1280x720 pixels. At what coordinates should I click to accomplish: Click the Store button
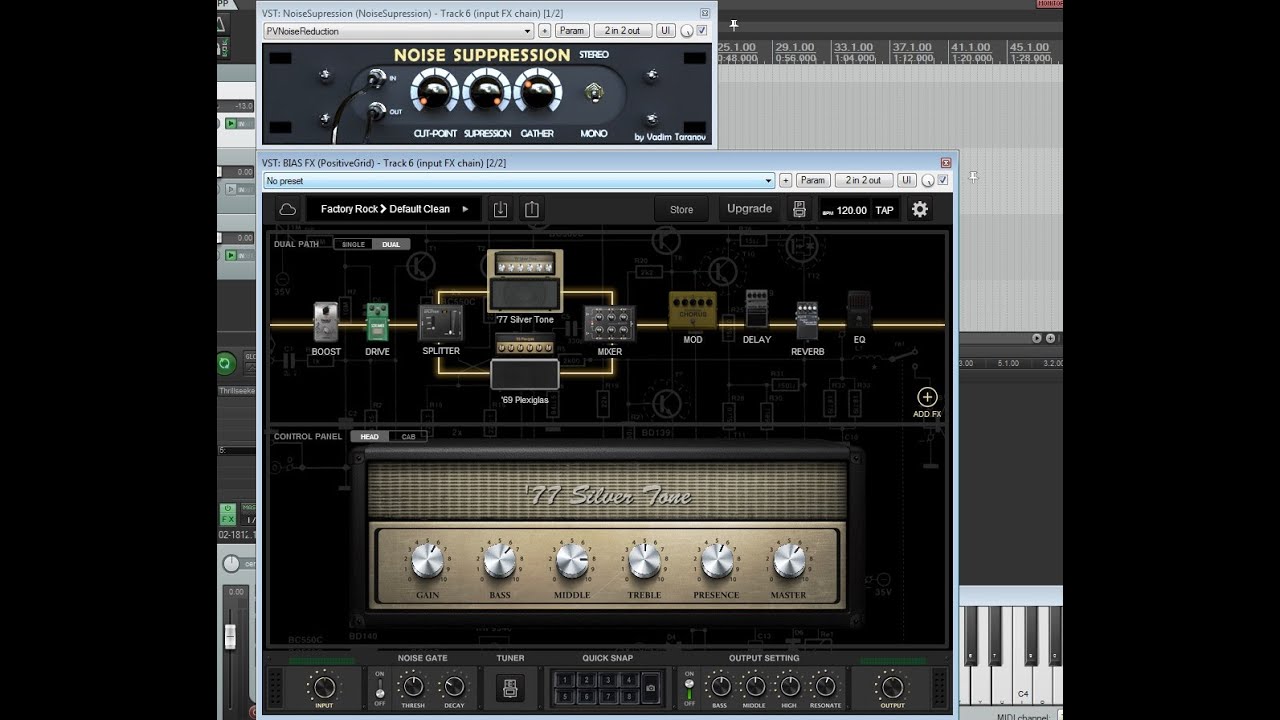(x=681, y=209)
